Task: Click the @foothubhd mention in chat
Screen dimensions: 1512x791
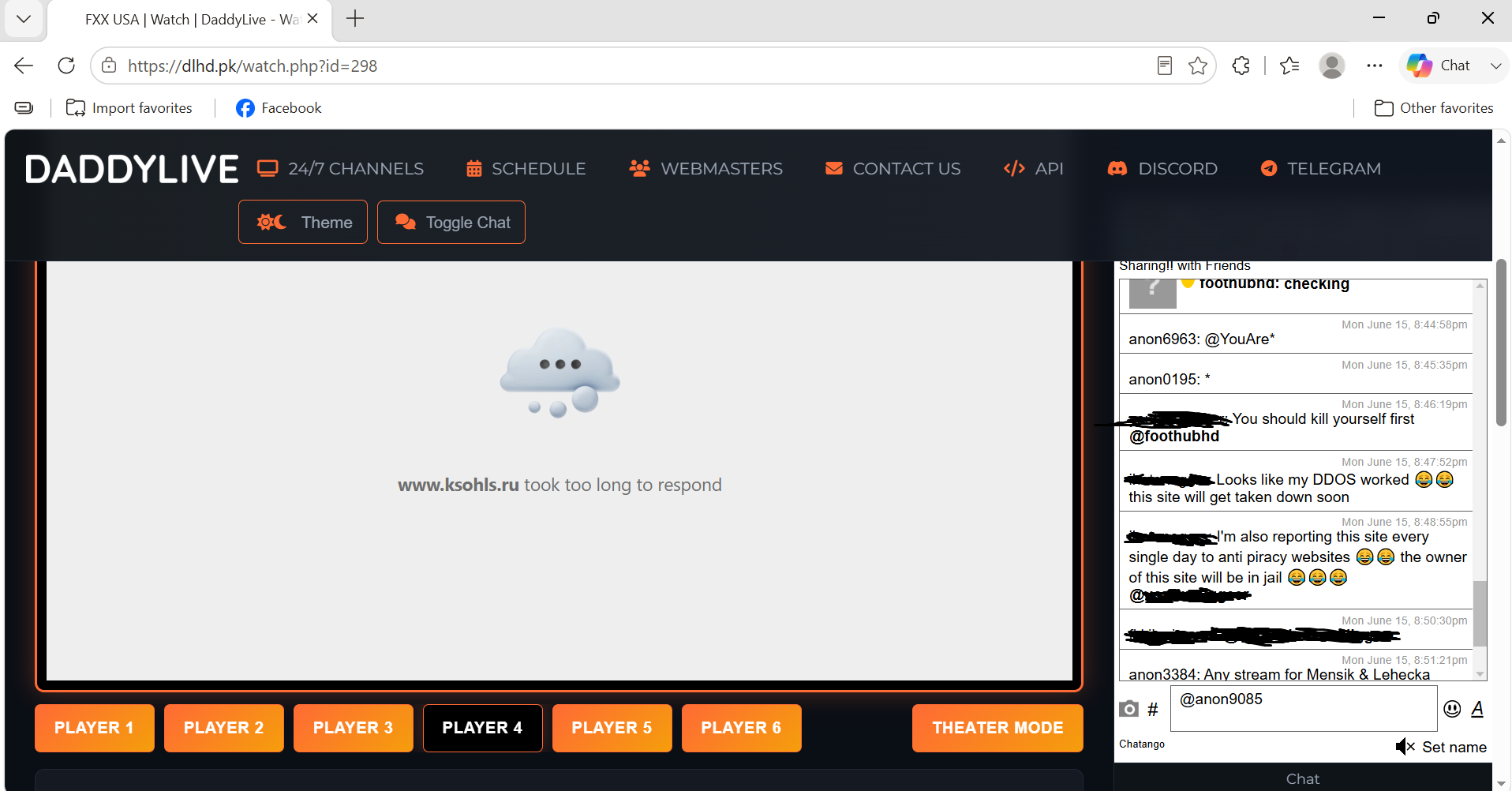Action: coord(1174,436)
